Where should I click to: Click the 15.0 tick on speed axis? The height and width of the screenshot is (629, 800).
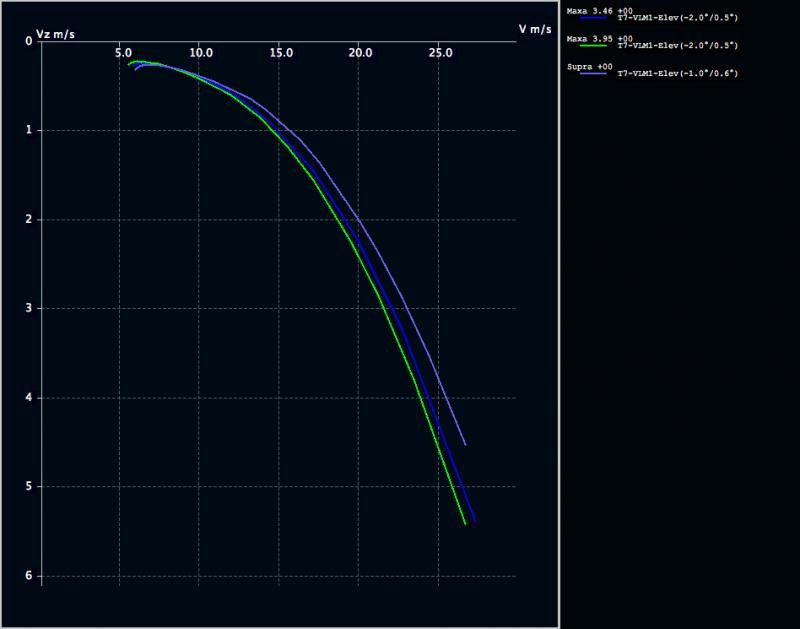click(x=279, y=52)
